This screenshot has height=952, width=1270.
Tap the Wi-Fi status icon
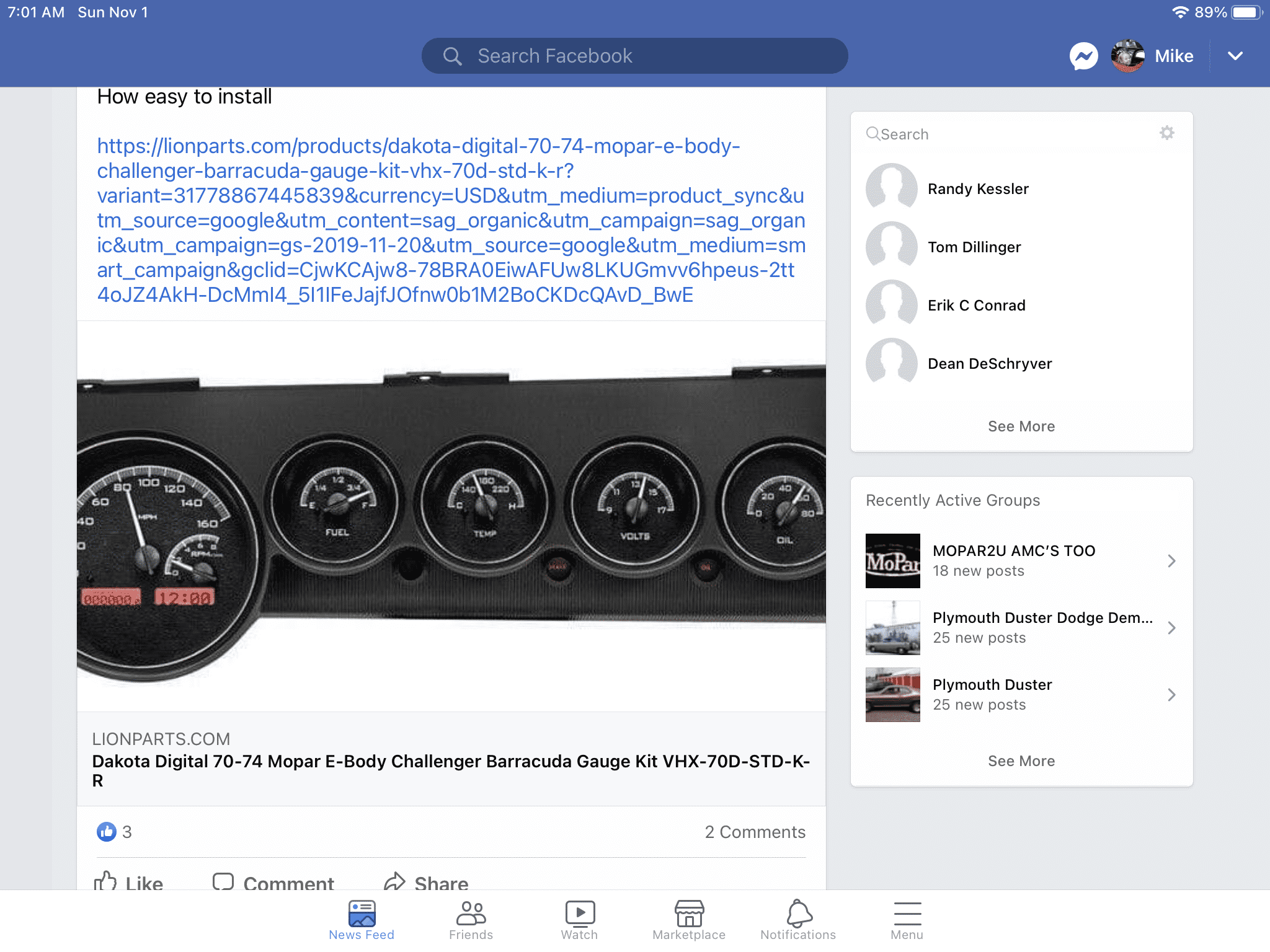[x=1180, y=12]
